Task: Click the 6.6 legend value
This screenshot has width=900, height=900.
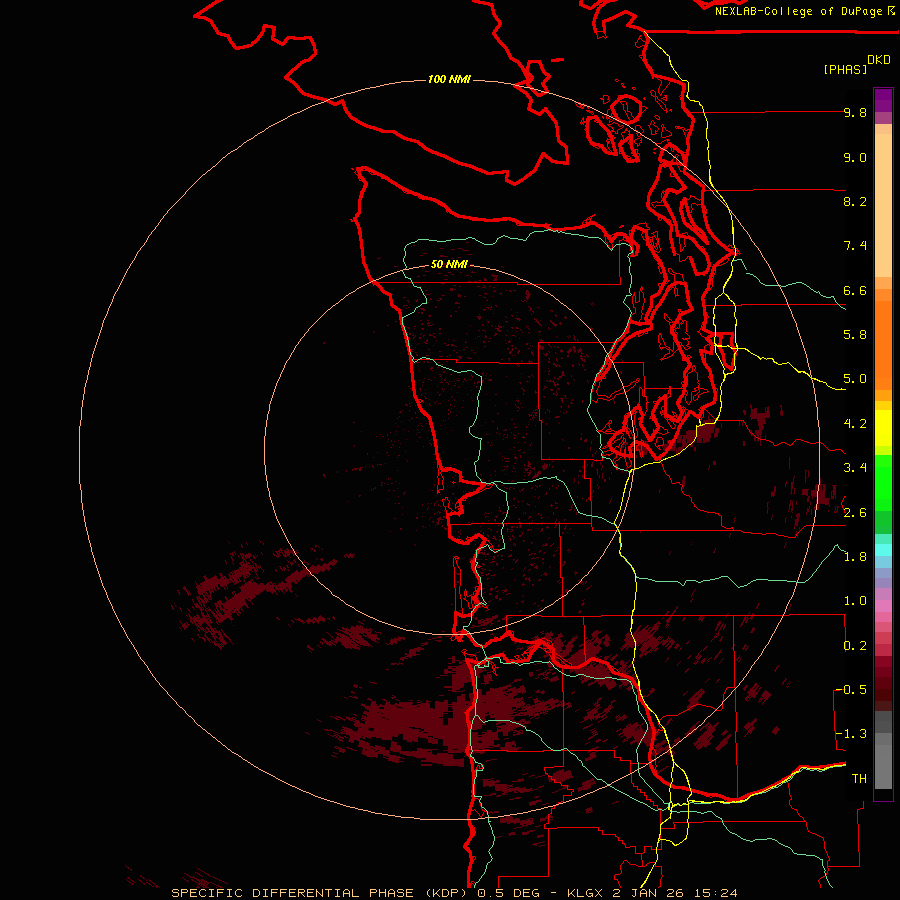Action: (x=855, y=290)
